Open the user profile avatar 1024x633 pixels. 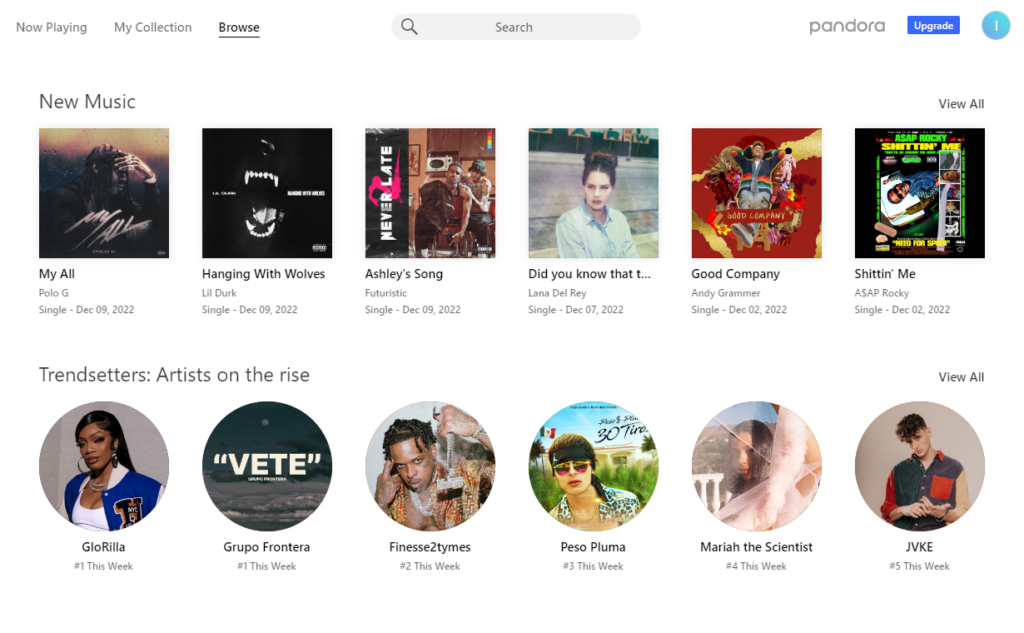[x=995, y=26]
